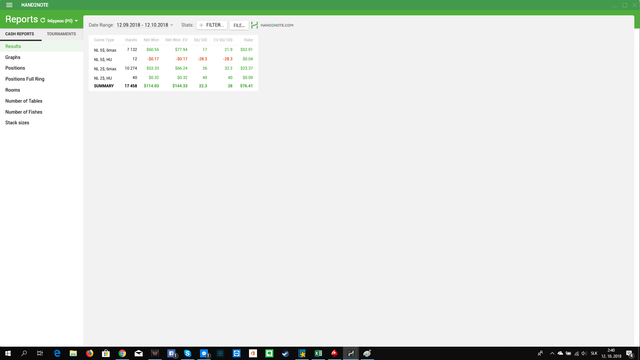Click the File button next to Filter
Image resolution: width=640 pixels, height=360 pixels.
coord(239,25)
